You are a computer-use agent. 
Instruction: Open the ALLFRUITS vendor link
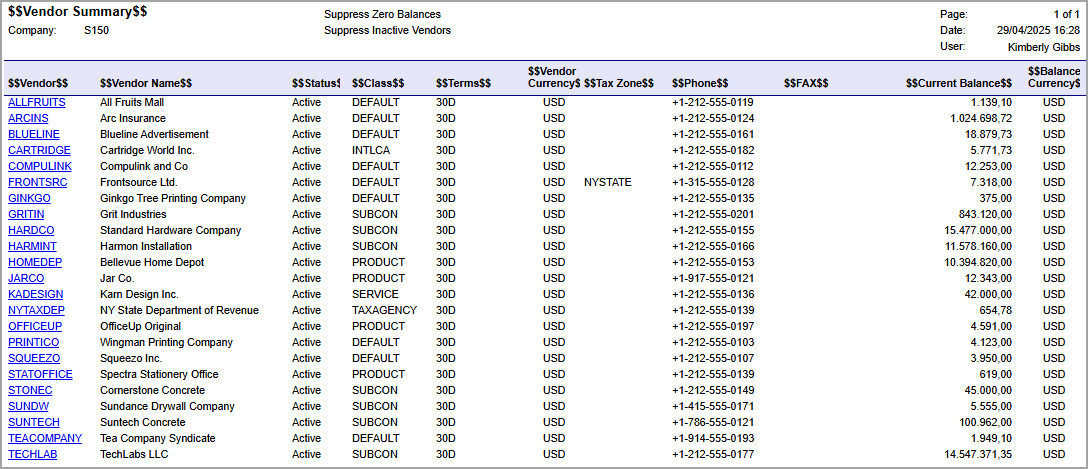[x=36, y=102]
